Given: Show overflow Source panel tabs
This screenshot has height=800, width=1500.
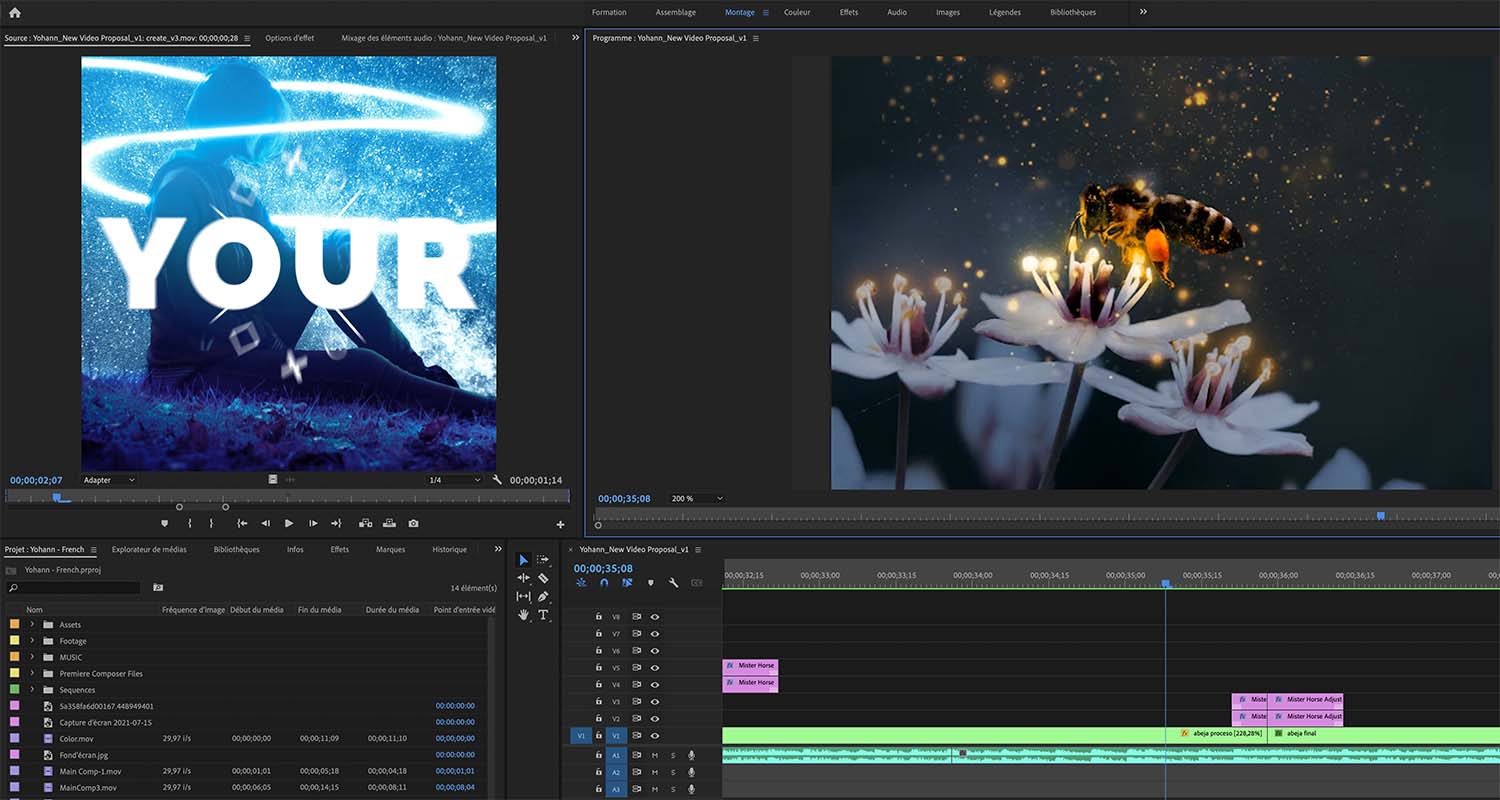Looking at the screenshot, I should [x=575, y=37].
